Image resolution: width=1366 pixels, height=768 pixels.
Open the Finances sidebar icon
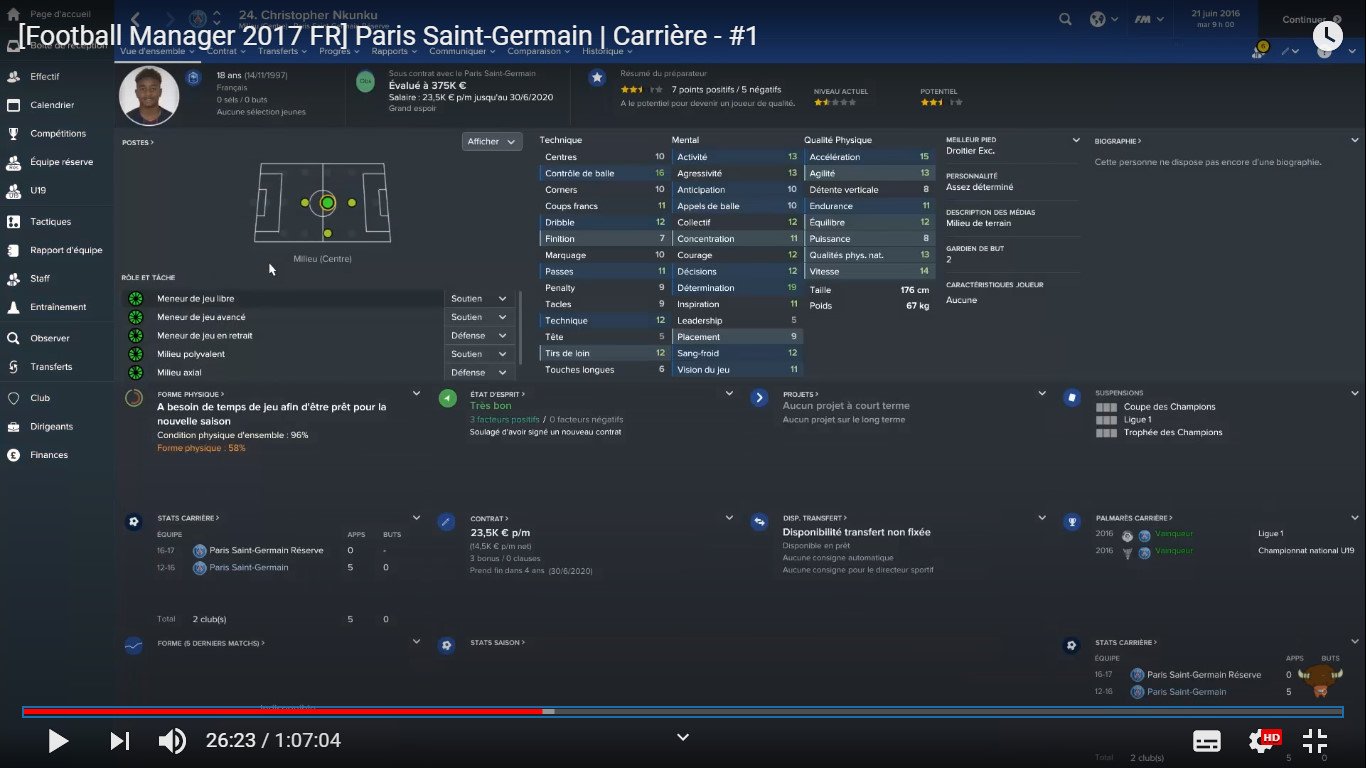pos(14,455)
